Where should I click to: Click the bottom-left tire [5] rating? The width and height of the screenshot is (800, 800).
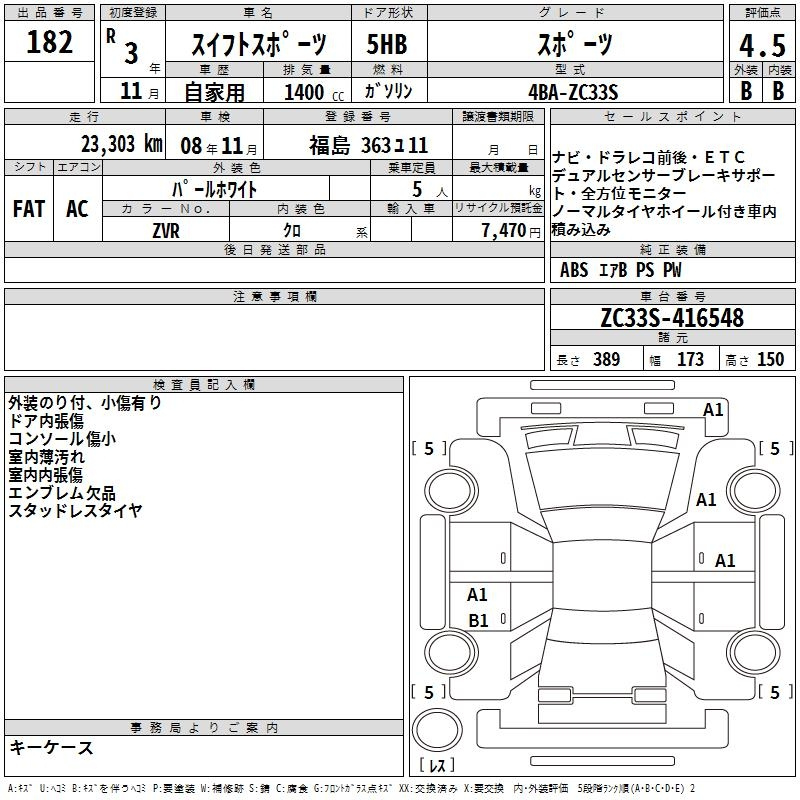click(x=429, y=692)
